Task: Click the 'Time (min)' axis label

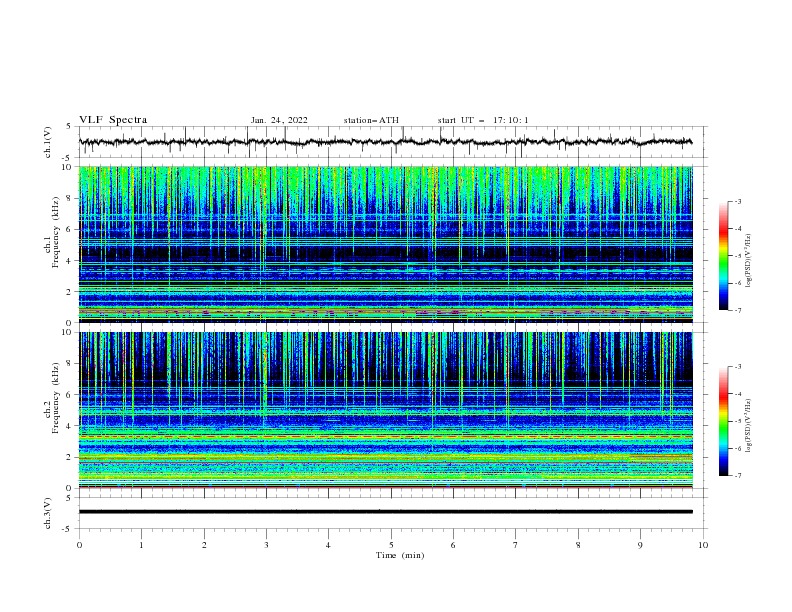Action: click(400, 555)
